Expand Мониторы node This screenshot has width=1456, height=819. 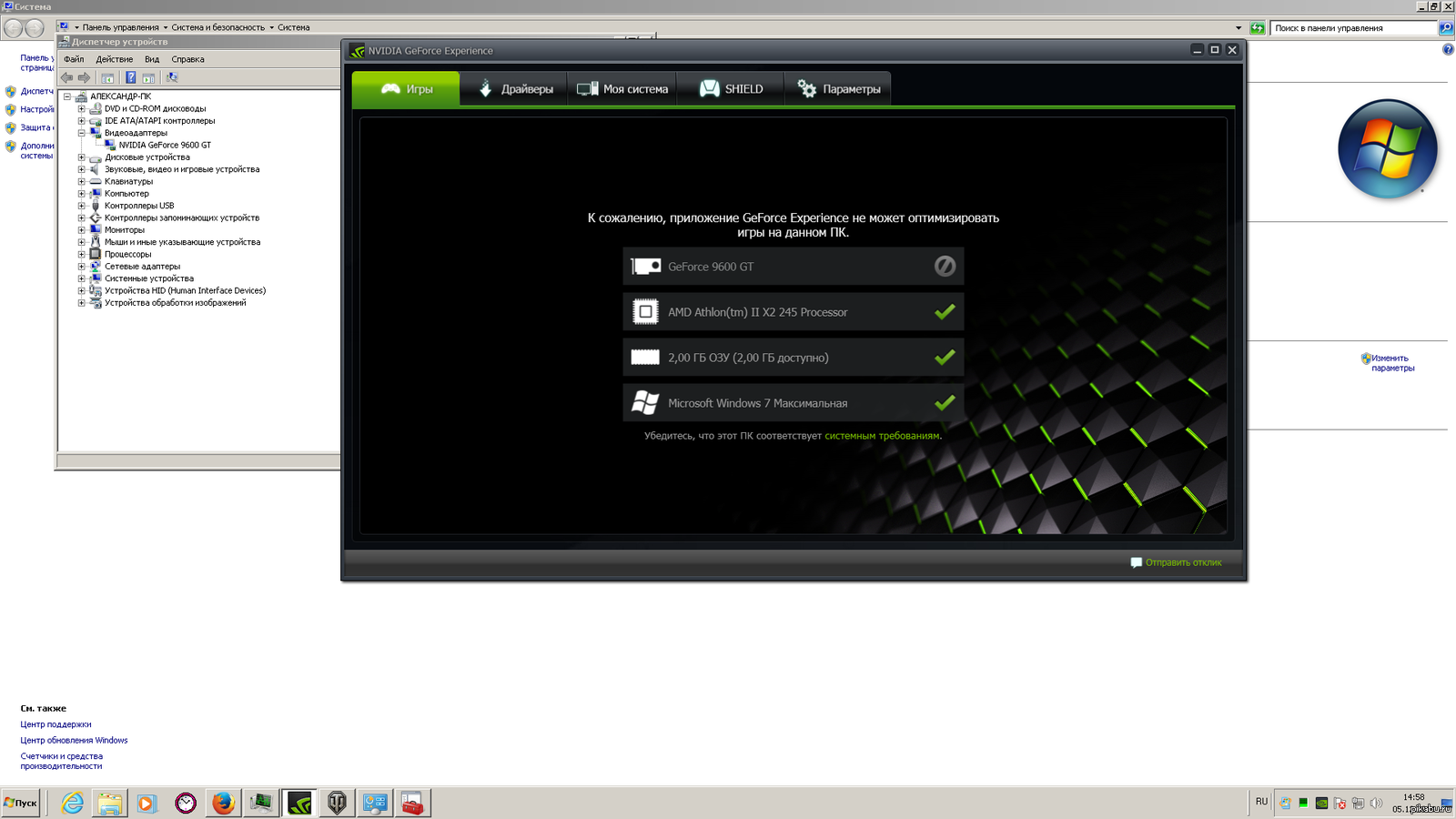click(81, 230)
